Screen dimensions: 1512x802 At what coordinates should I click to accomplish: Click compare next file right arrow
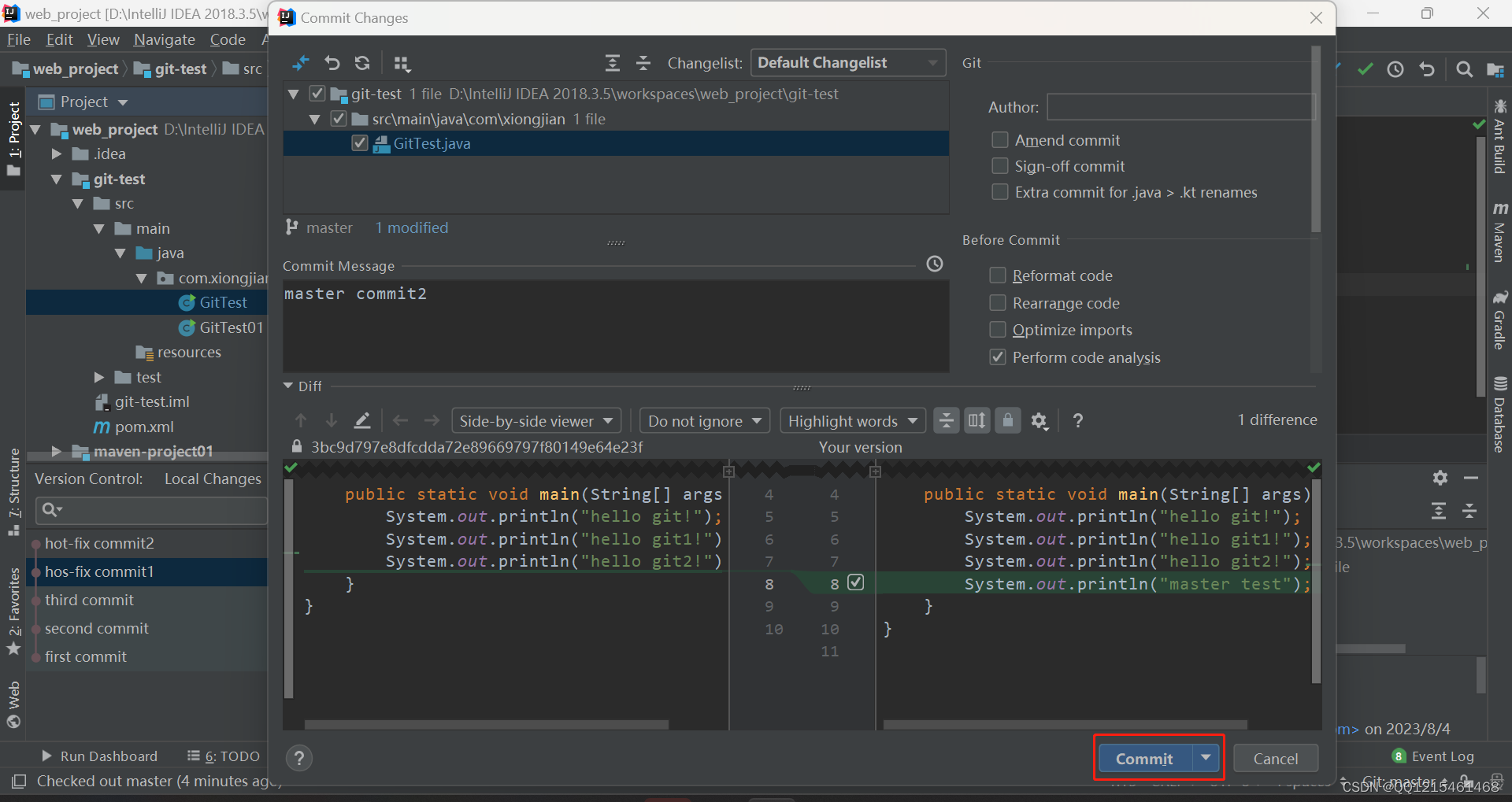click(x=432, y=421)
